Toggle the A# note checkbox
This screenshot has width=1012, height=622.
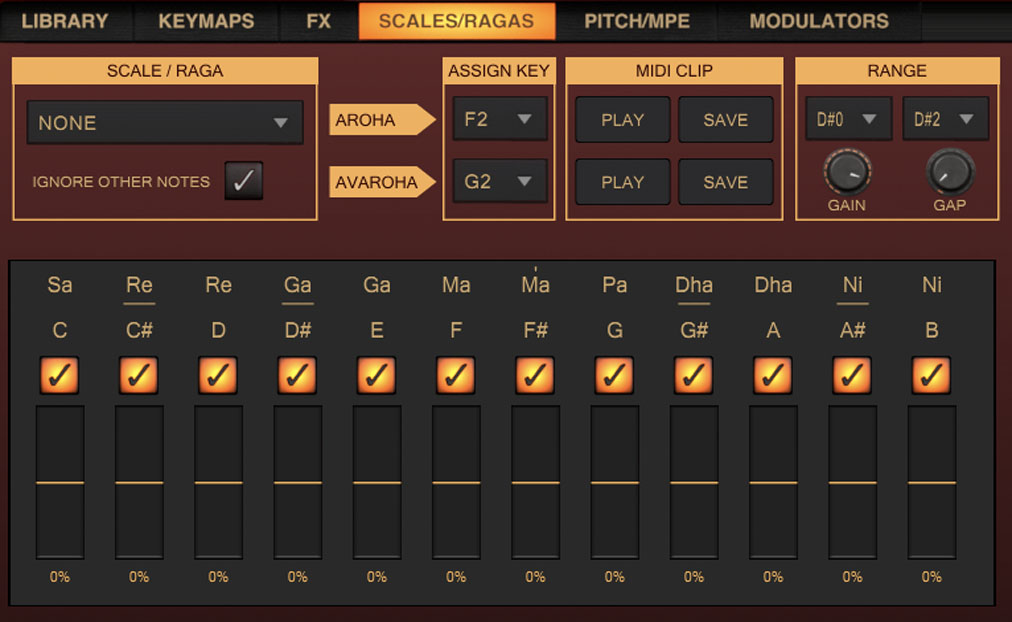[852, 375]
